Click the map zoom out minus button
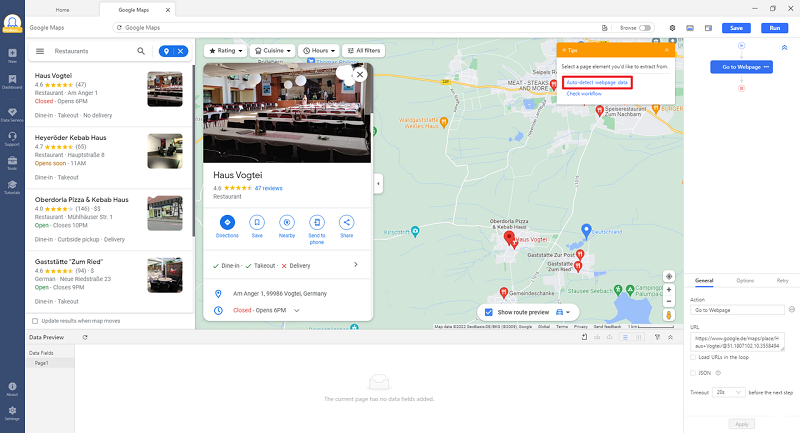The image size is (800, 433). [669, 301]
